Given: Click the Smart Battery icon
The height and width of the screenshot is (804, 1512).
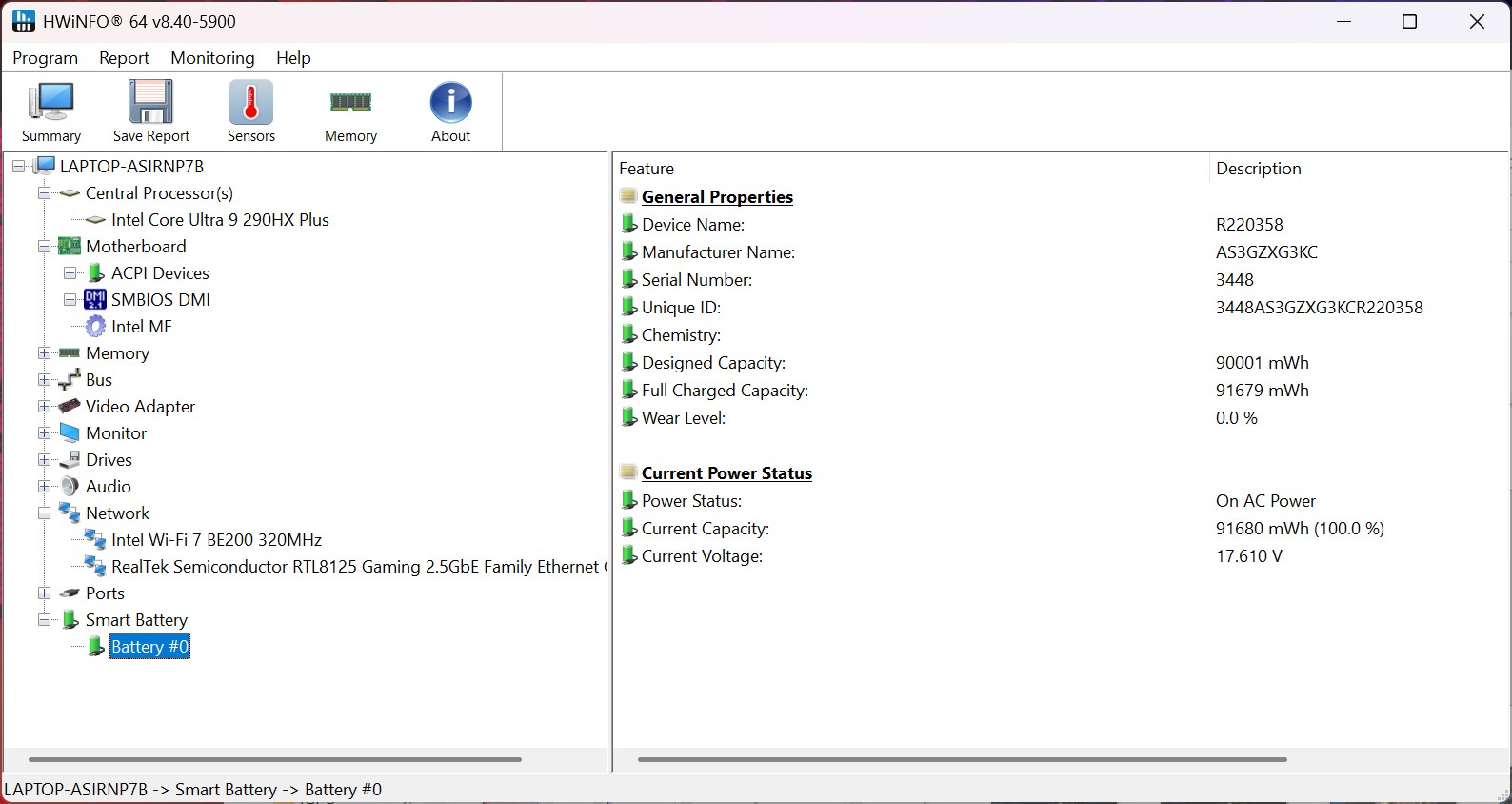Looking at the screenshot, I should tap(70, 620).
